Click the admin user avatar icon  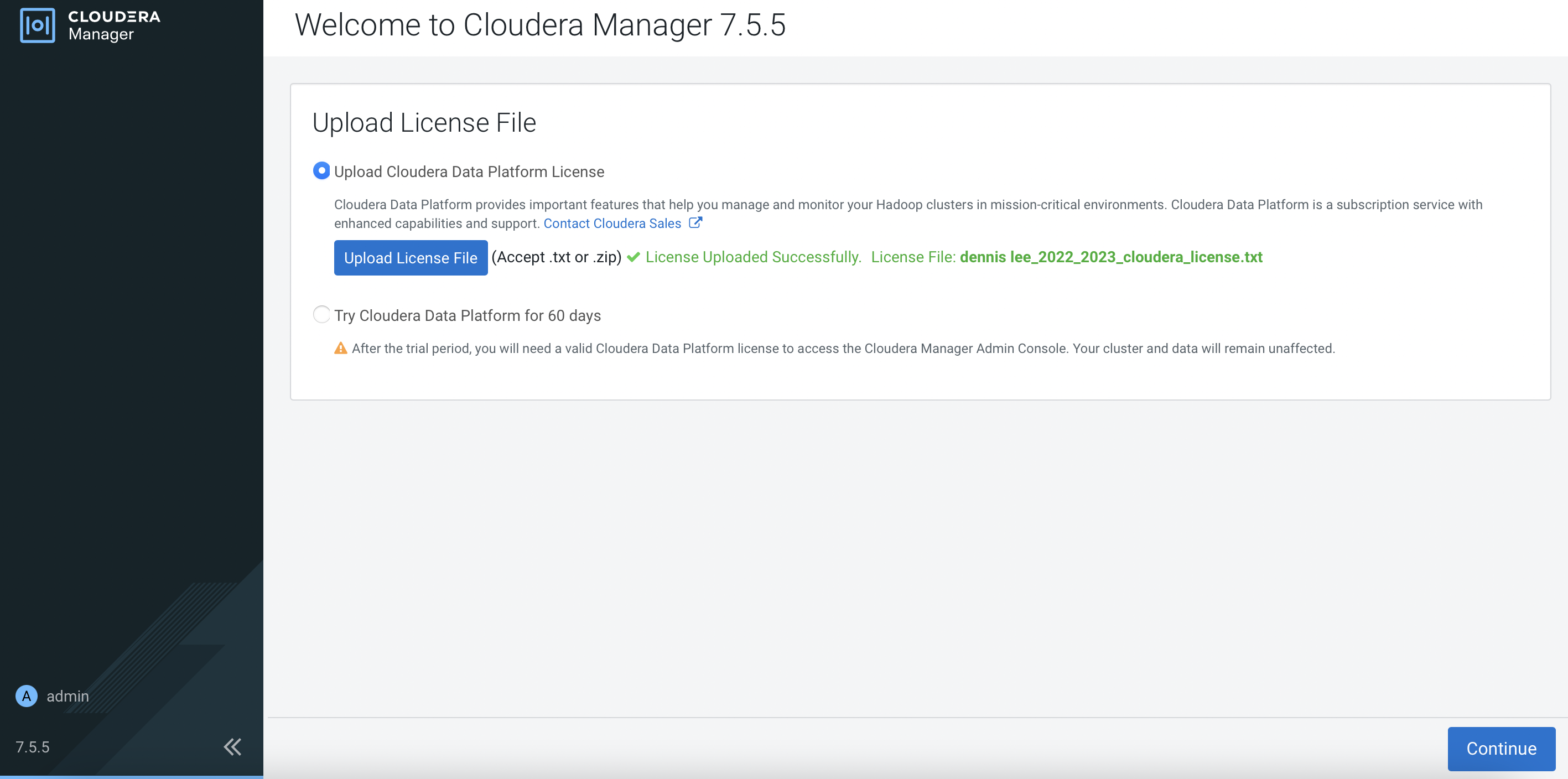[26, 696]
